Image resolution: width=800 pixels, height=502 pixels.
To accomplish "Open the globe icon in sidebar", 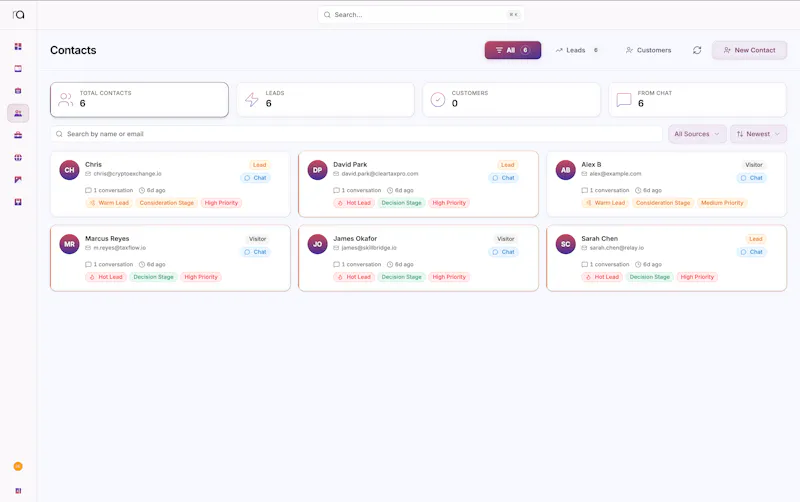I will [x=18, y=158].
